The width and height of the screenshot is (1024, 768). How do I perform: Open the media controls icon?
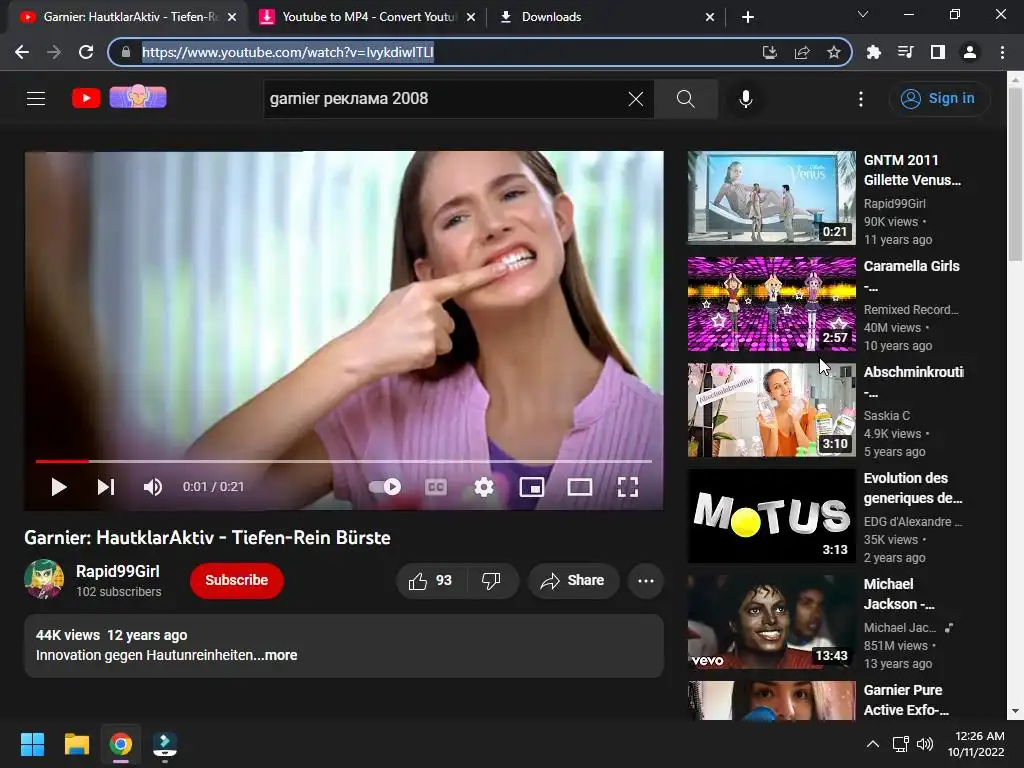tap(906, 52)
